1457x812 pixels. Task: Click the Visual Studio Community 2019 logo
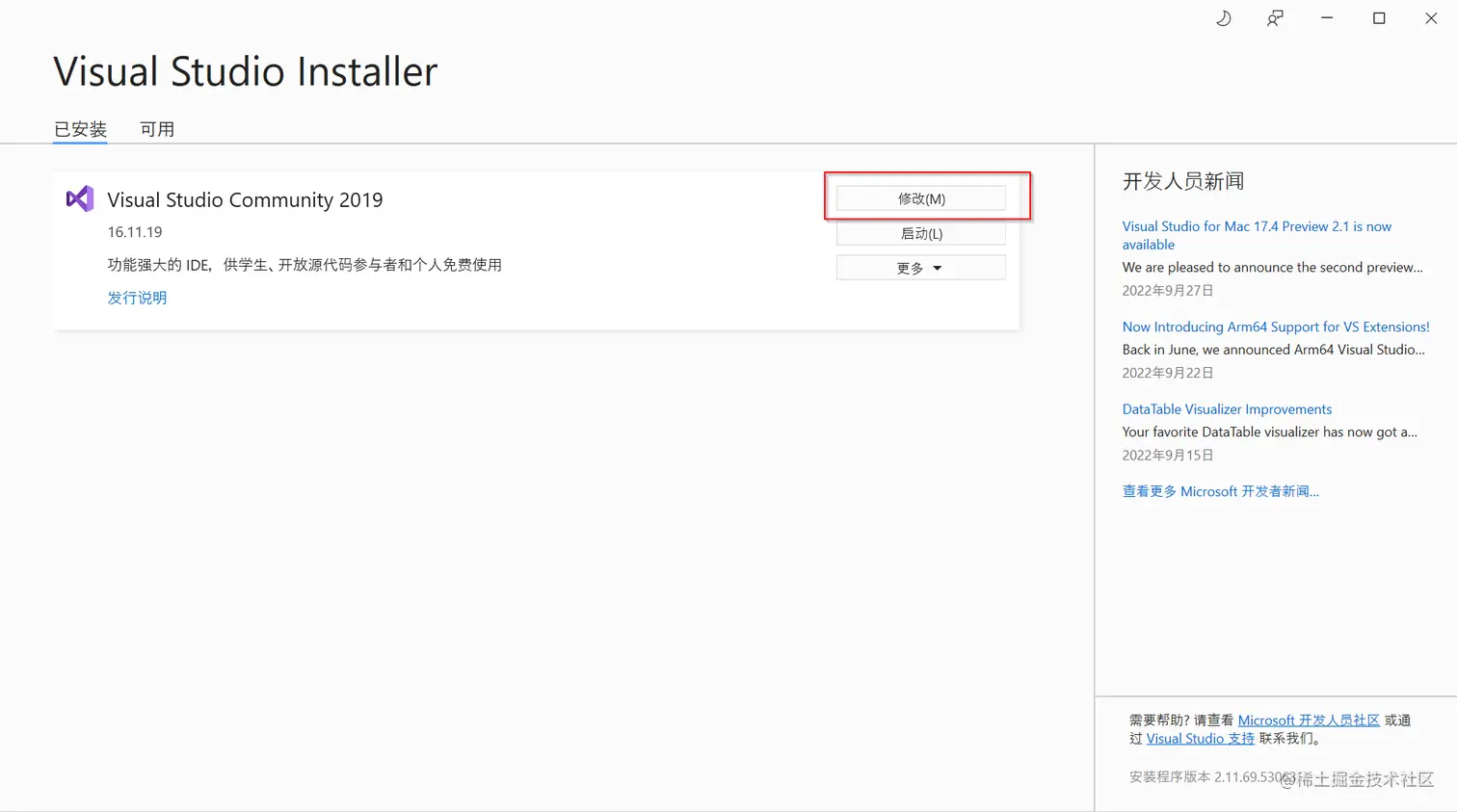79,198
